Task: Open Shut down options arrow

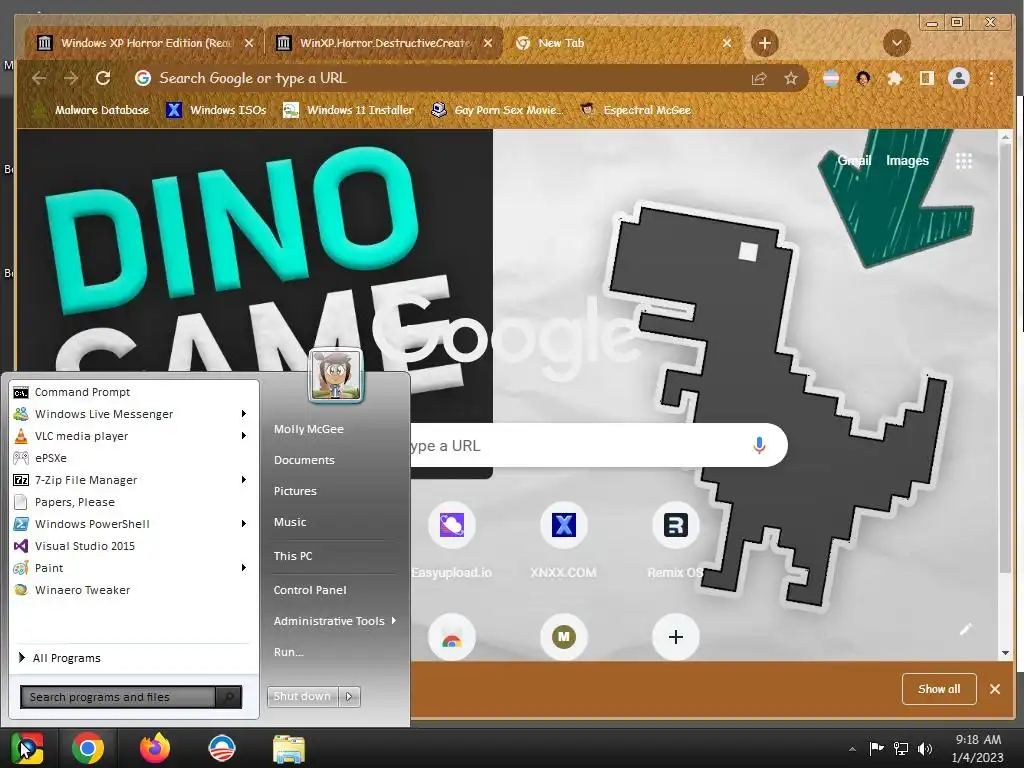Action: point(349,696)
